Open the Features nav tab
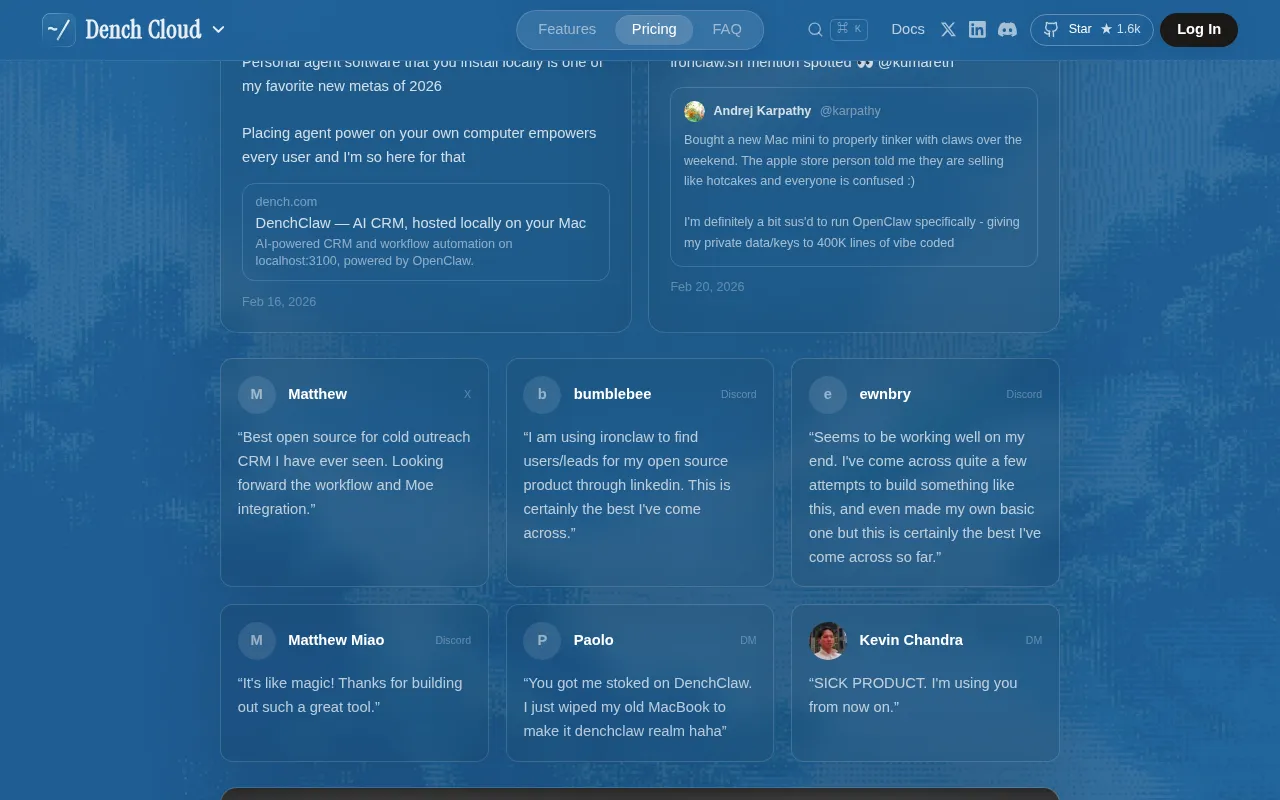The image size is (1280, 800). tap(567, 29)
